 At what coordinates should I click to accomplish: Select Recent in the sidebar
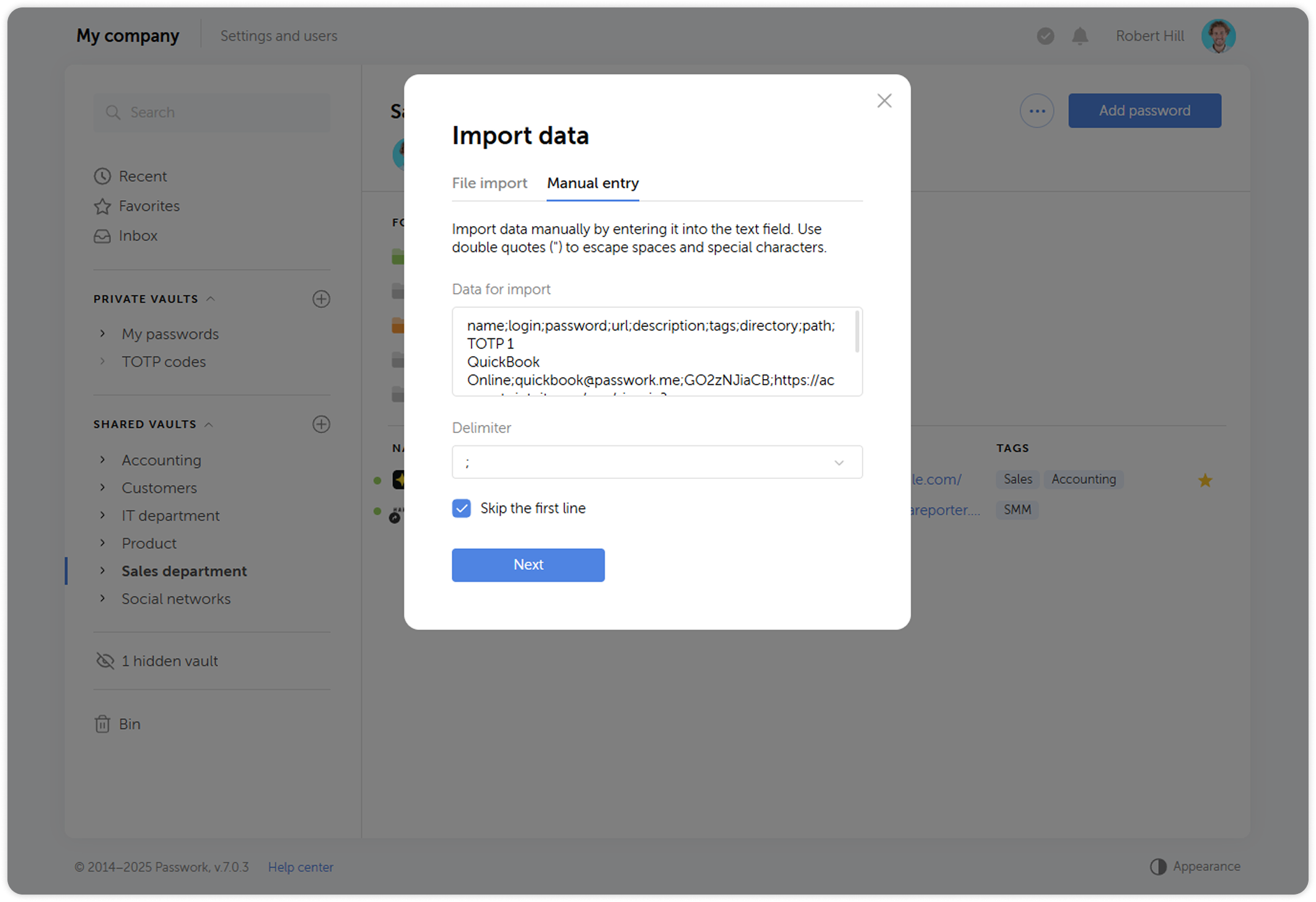tap(143, 176)
